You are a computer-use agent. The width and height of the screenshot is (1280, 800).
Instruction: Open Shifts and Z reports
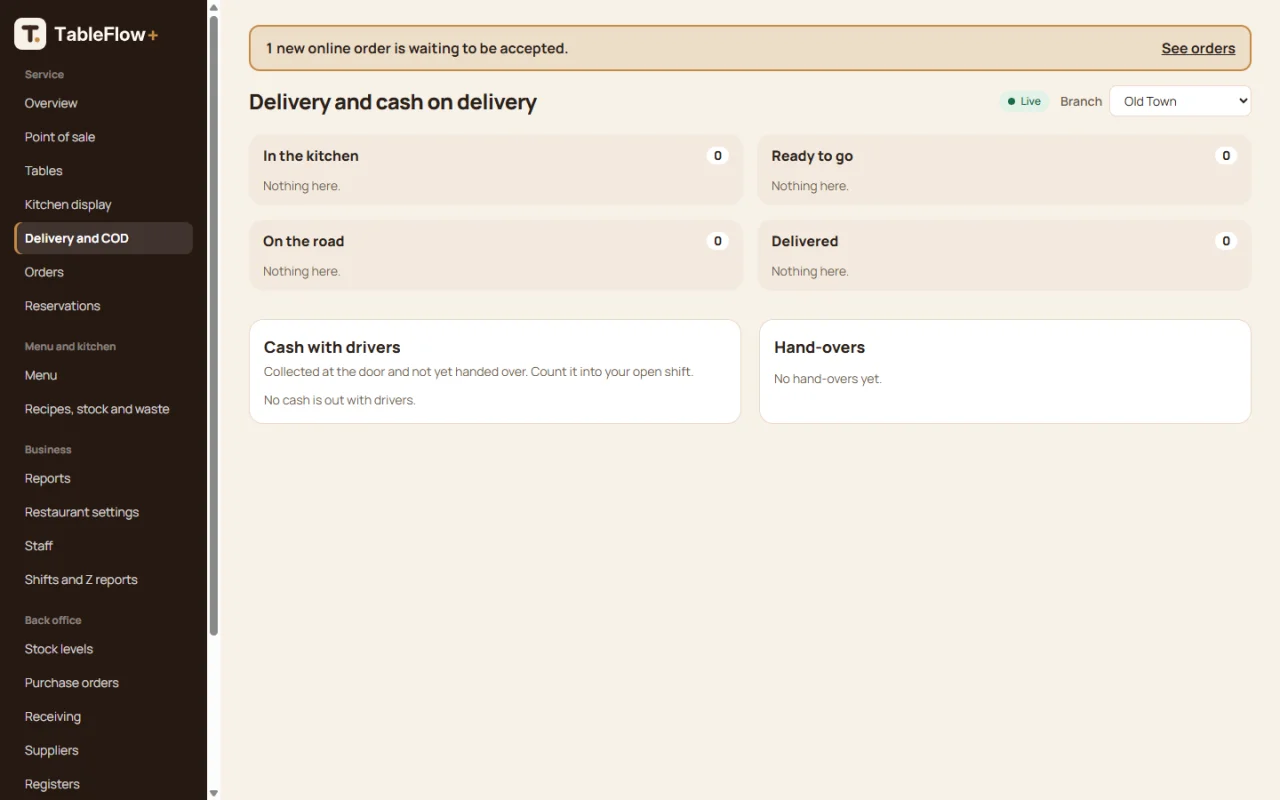[x=103, y=580]
